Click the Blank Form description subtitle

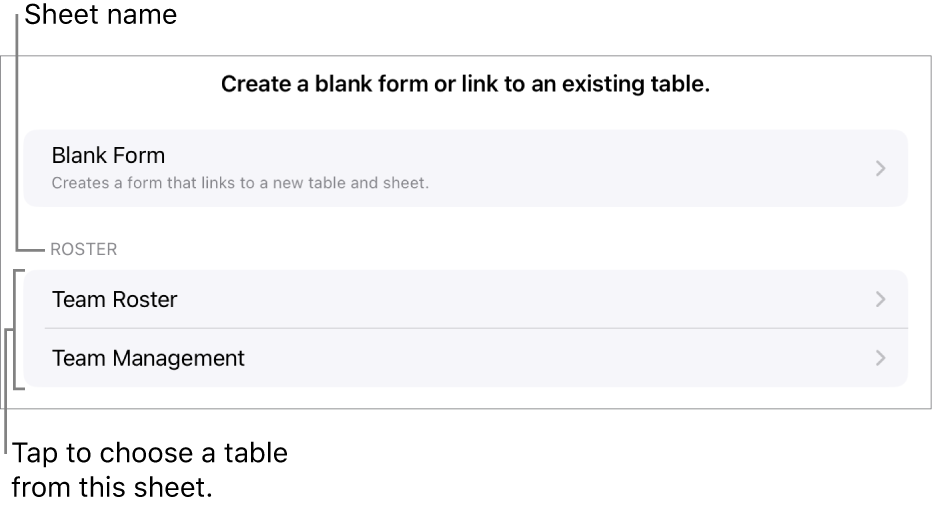coord(240,183)
